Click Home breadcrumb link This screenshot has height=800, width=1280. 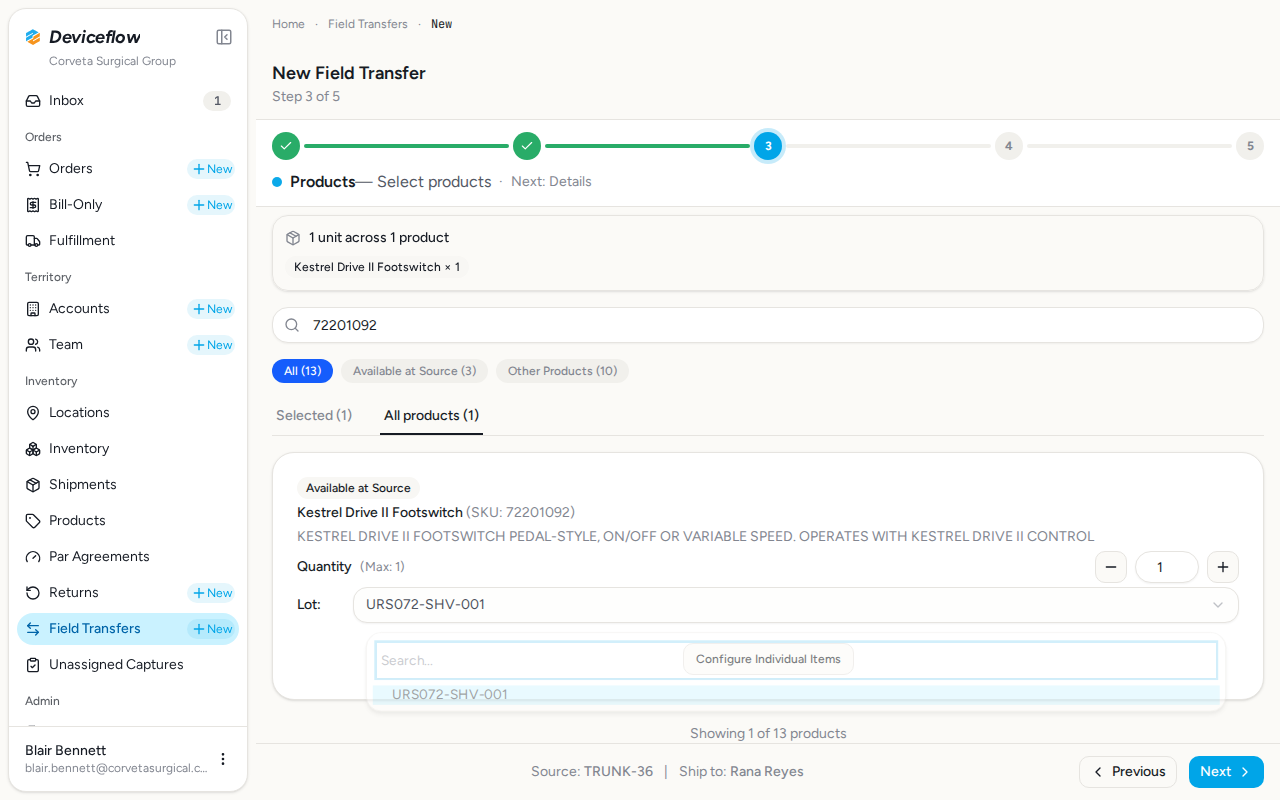[x=288, y=24]
